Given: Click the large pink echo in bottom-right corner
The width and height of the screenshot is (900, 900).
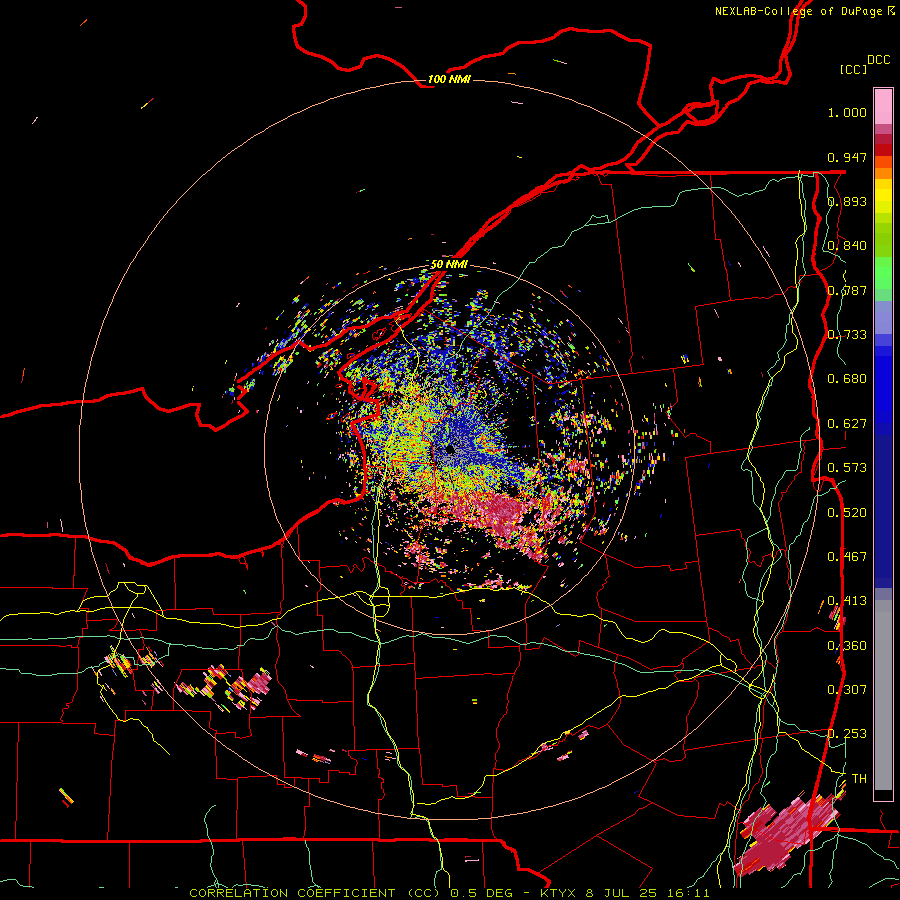Looking at the screenshot, I should pos(786,833).
